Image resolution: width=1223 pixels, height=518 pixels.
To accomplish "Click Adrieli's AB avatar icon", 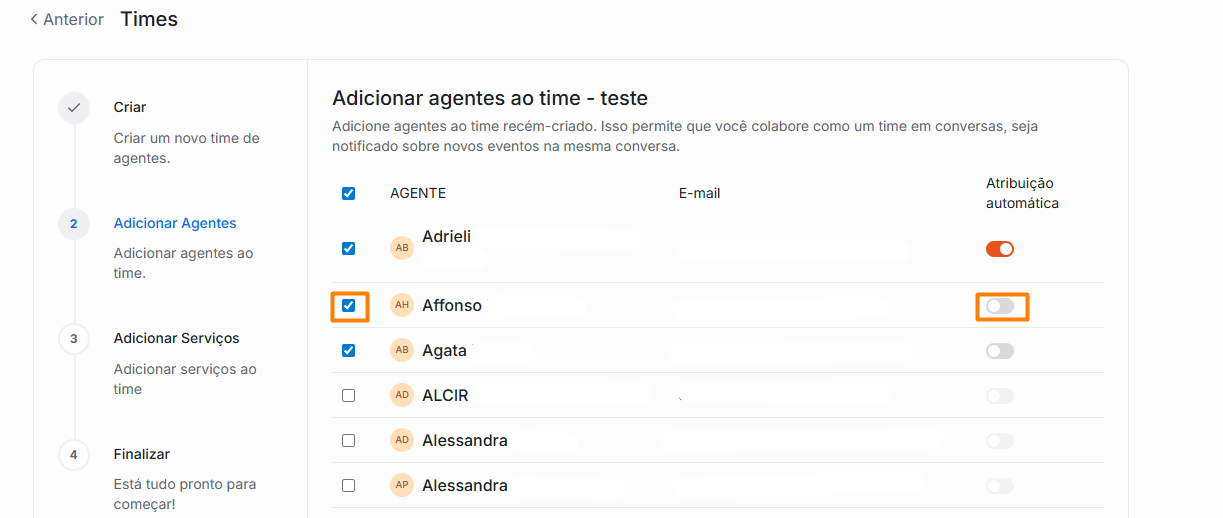I will click(402, 248).
